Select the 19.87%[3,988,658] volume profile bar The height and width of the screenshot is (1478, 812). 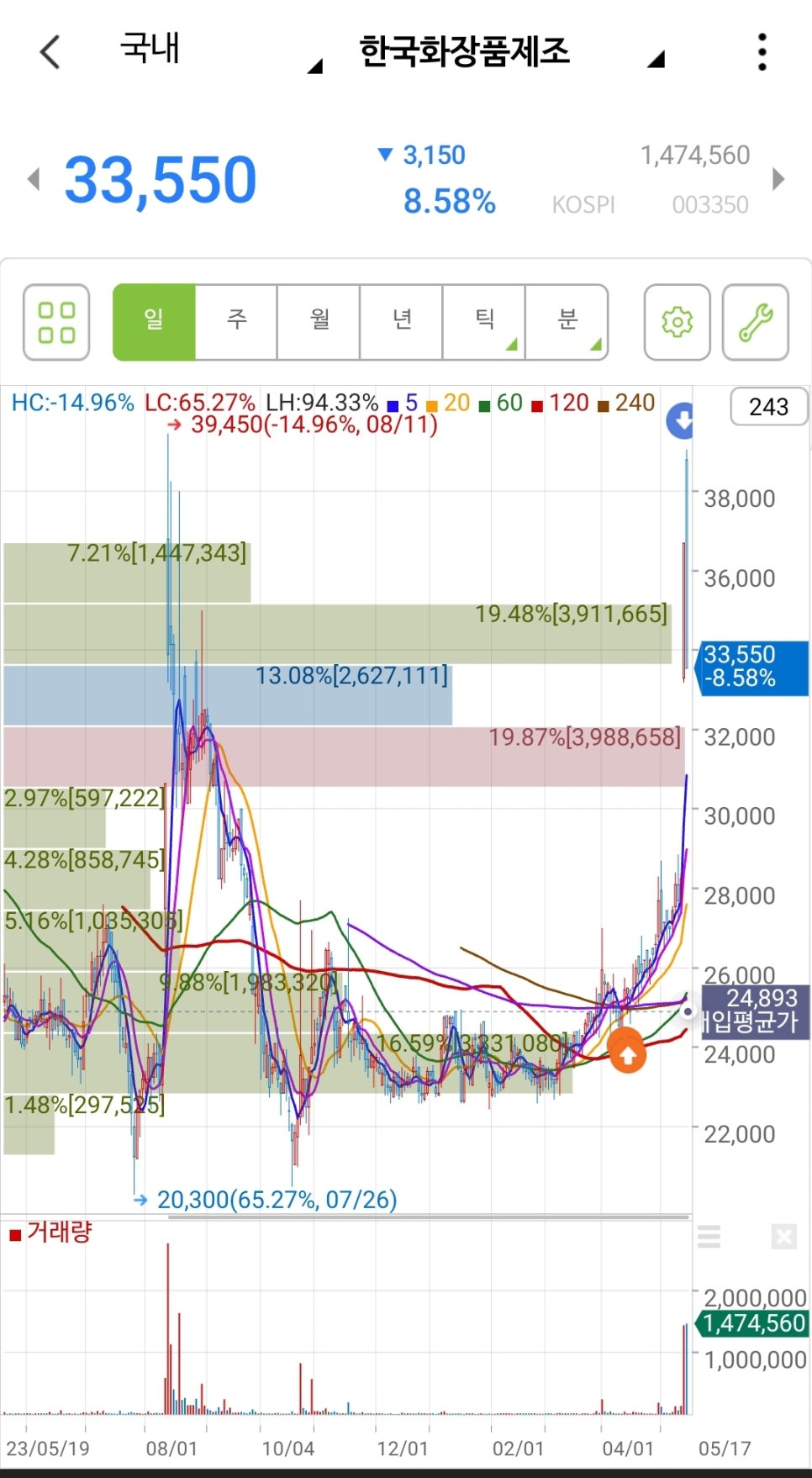click(344, 757)
